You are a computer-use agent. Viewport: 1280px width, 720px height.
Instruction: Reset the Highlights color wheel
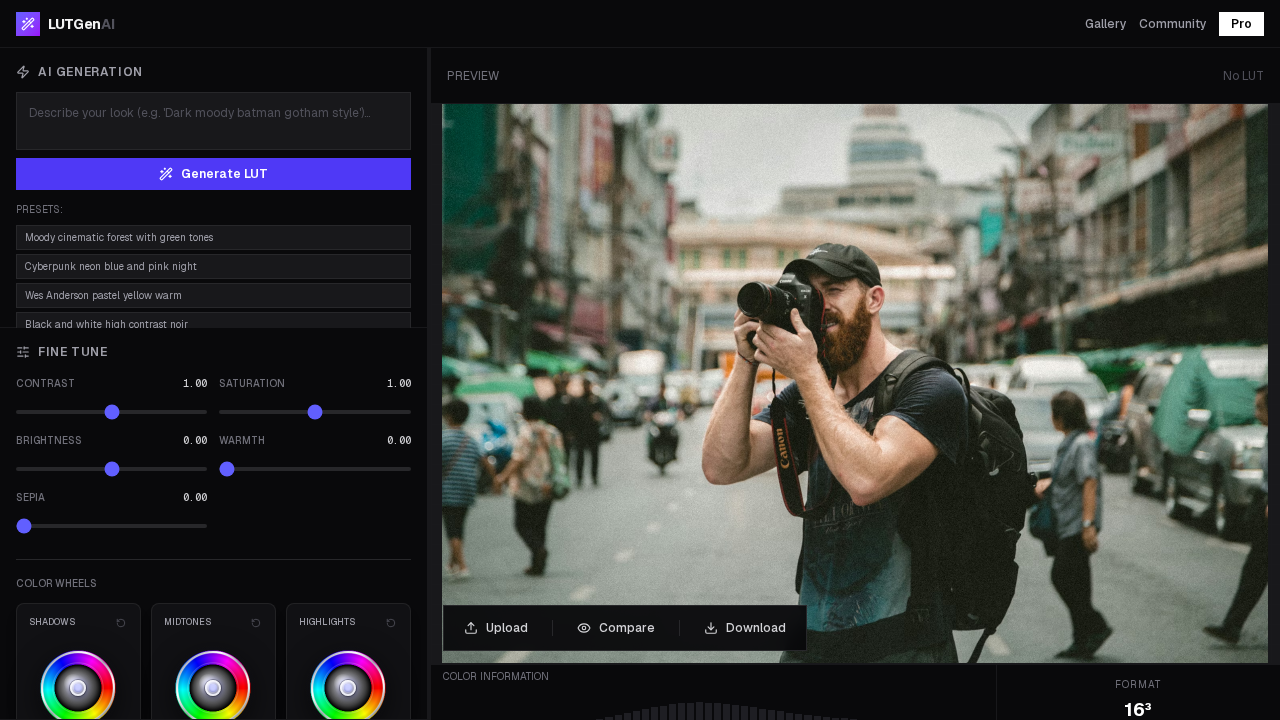click(390, 622)
